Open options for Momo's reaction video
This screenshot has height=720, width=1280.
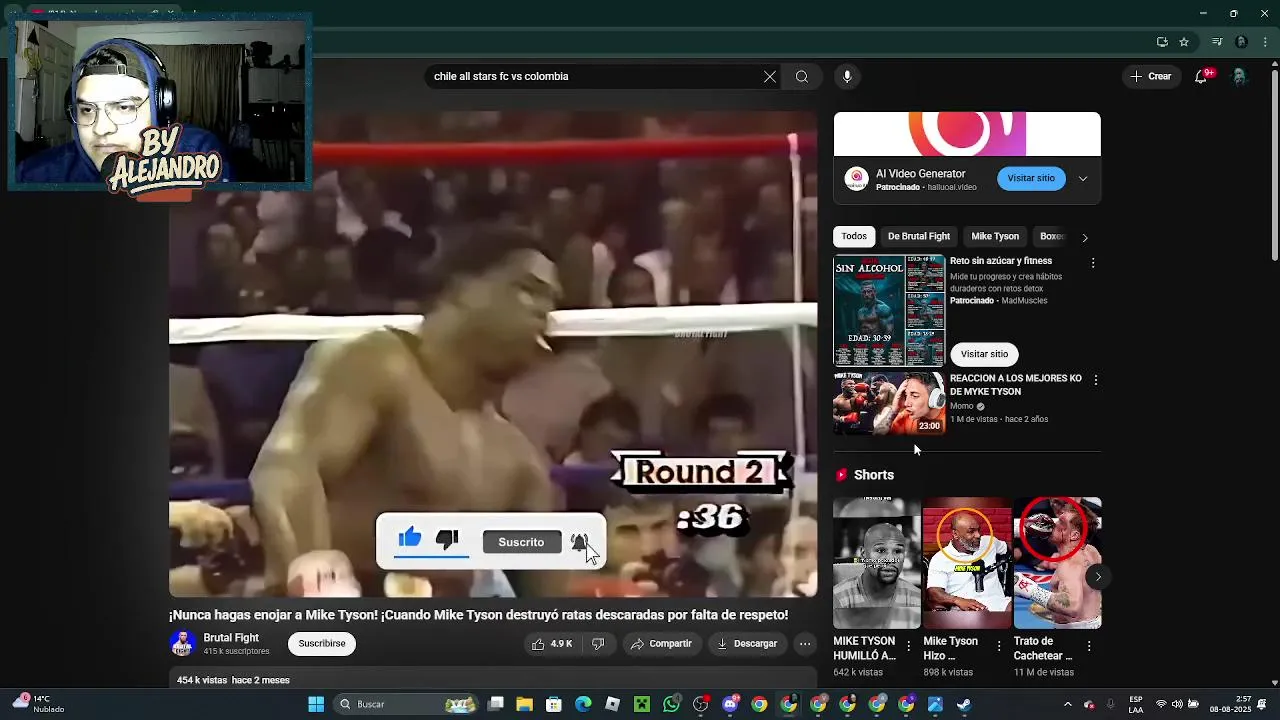click(x=1096, y=380)
